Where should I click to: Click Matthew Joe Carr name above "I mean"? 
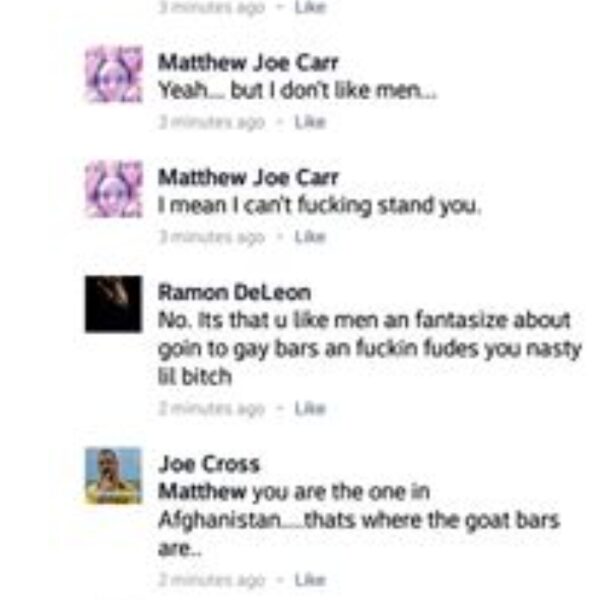[248, 177]
